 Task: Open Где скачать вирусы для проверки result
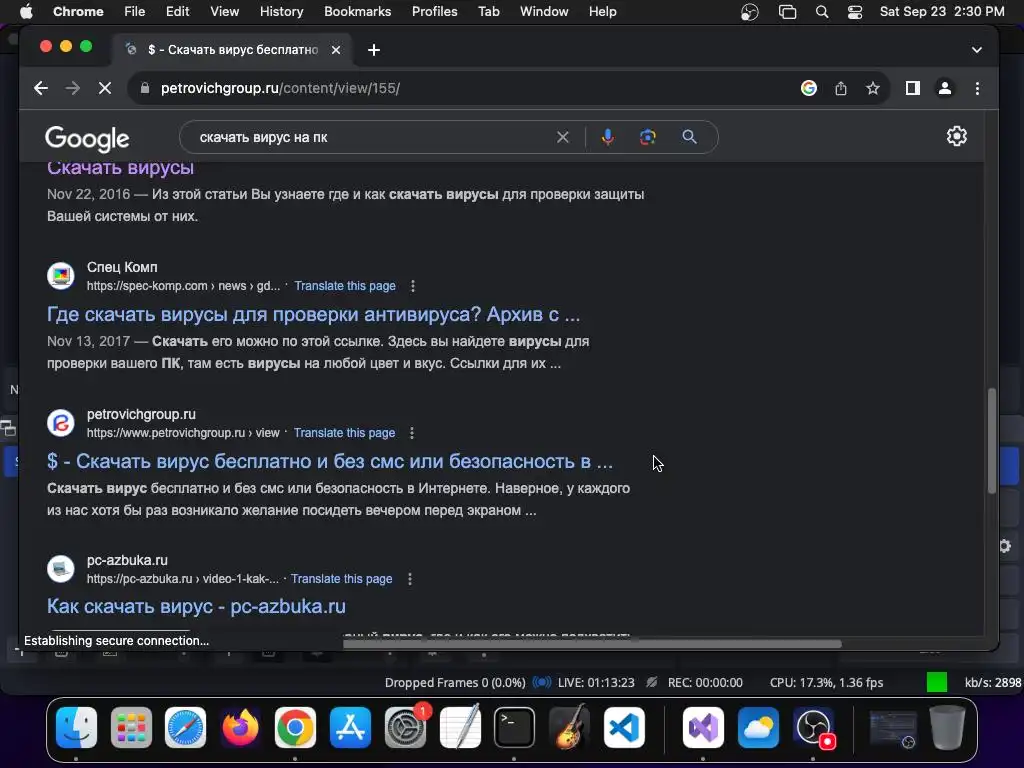(x=313, y=314)
